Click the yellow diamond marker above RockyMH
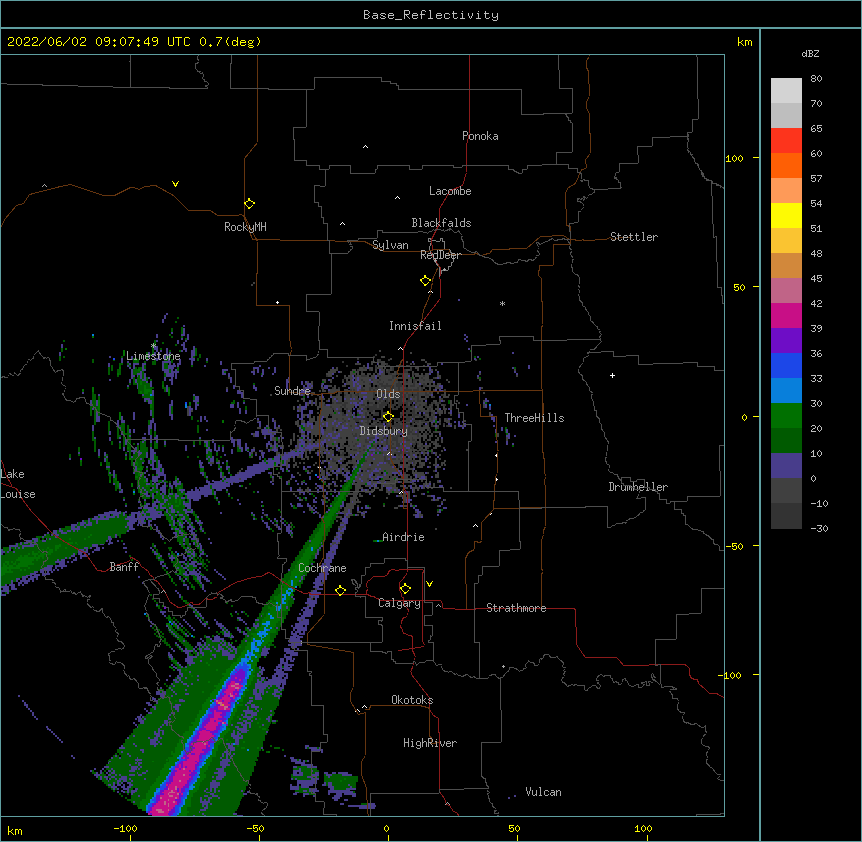The width and height of the screenshot is (862, 842). click(249, 204)
